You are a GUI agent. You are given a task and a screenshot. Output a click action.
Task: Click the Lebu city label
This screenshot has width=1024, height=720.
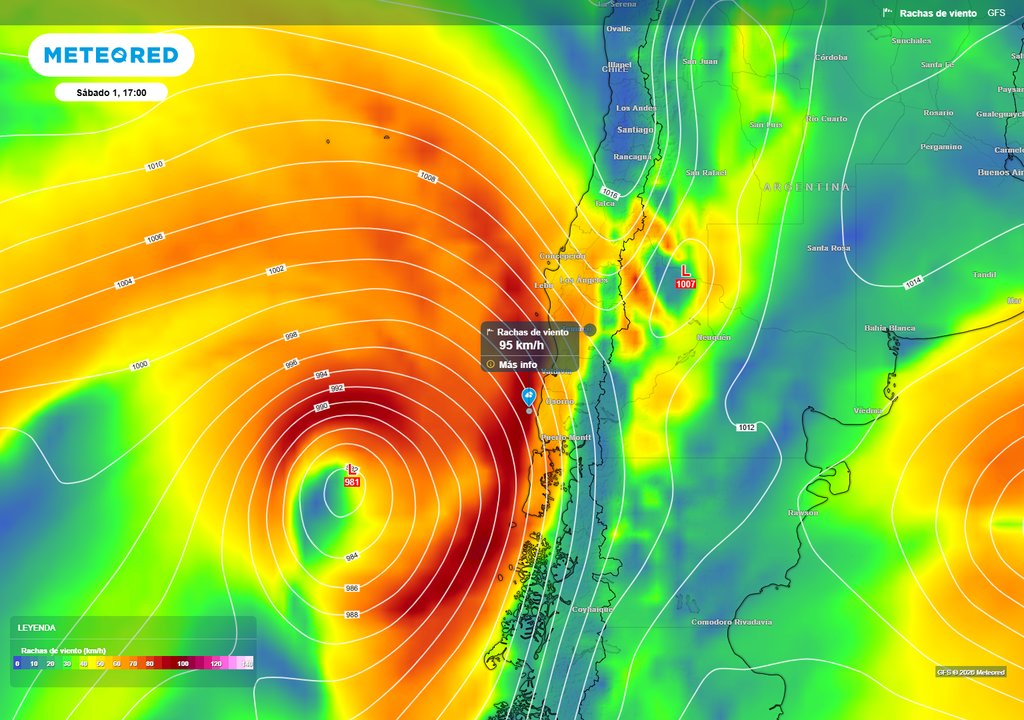[543, 286]
